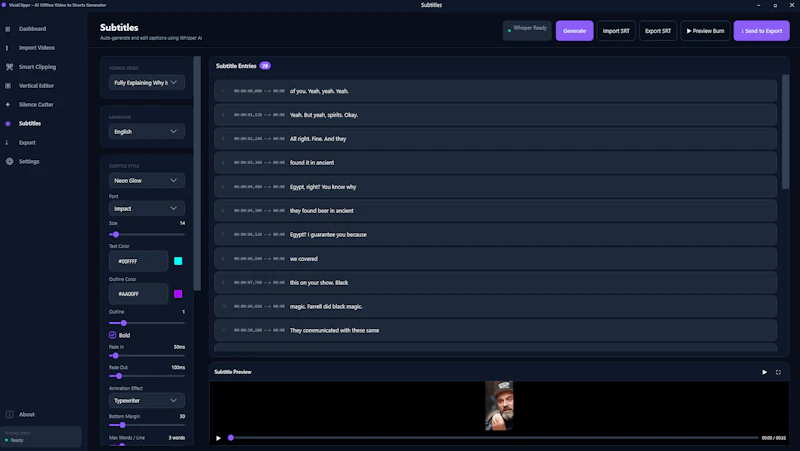Select subtitle entry "this on your show. Black"

click(495, 283)
